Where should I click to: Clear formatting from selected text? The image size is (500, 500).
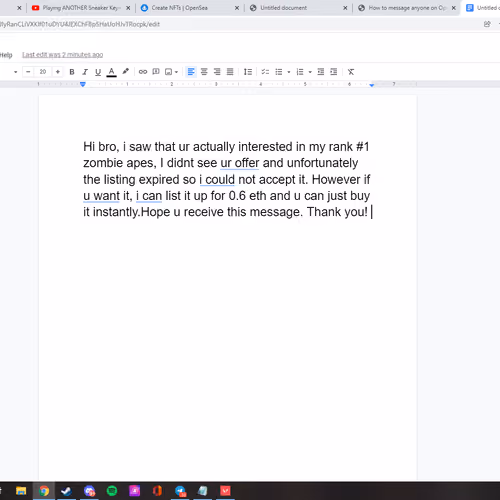click(351, 72)
